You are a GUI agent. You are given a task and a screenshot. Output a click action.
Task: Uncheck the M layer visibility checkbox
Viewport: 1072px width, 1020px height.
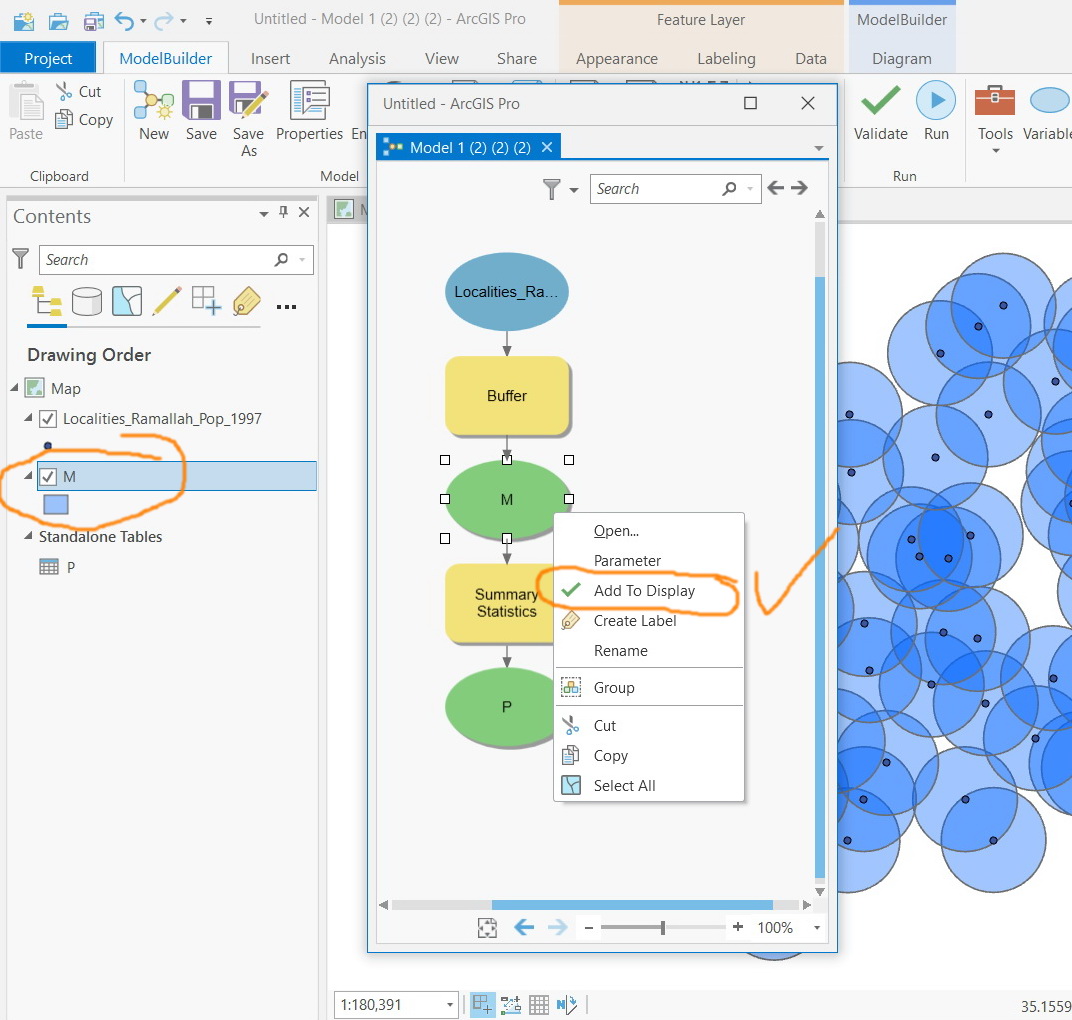pos(48,477)
